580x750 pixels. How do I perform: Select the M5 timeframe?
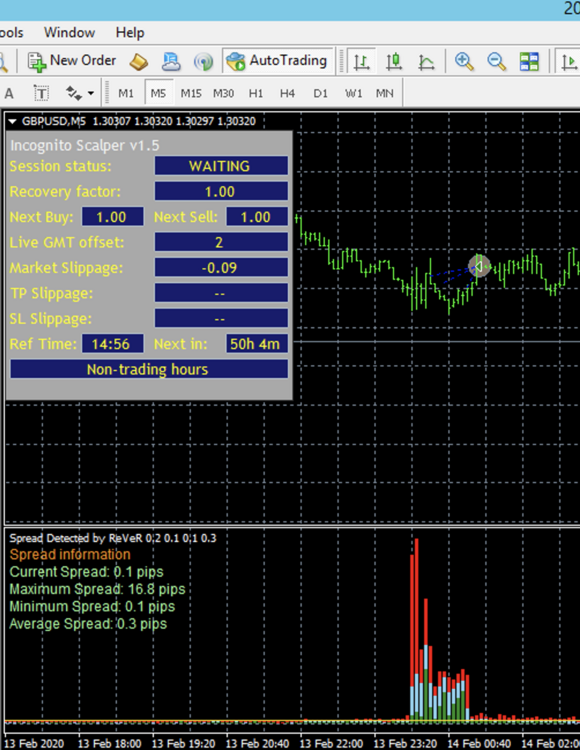158,93
